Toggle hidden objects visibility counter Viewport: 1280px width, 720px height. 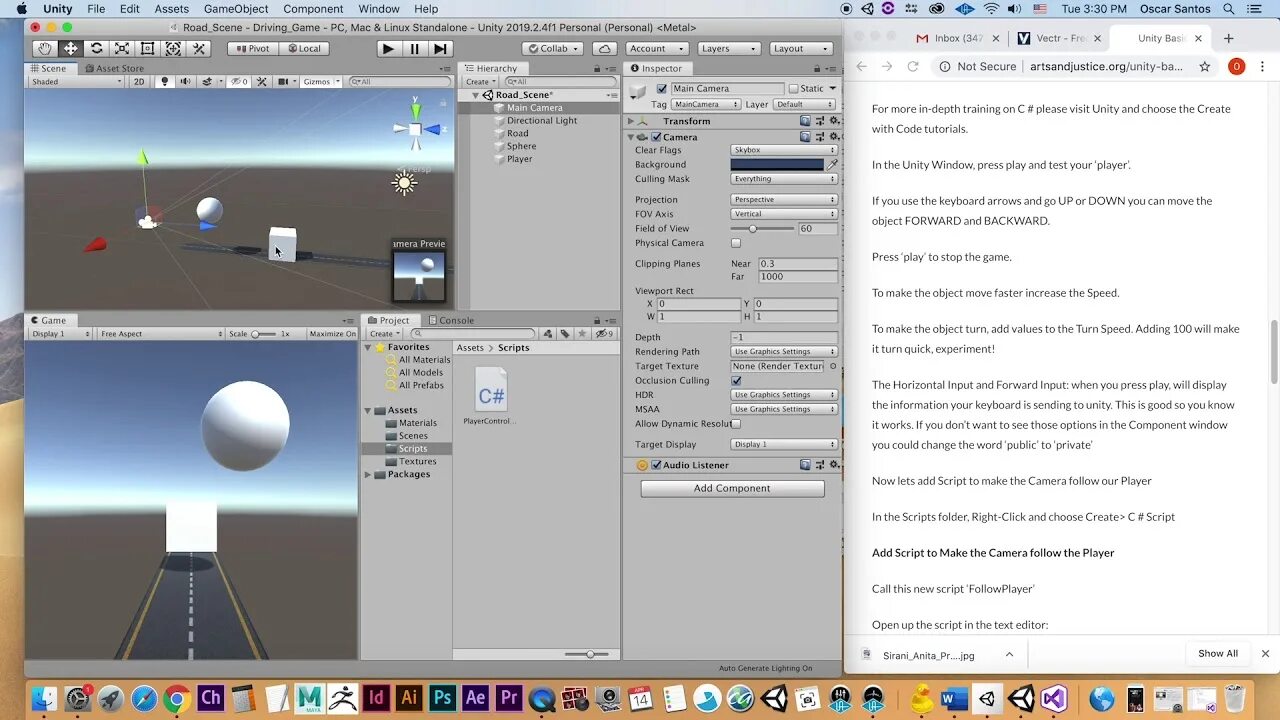[x=239, y=82]
